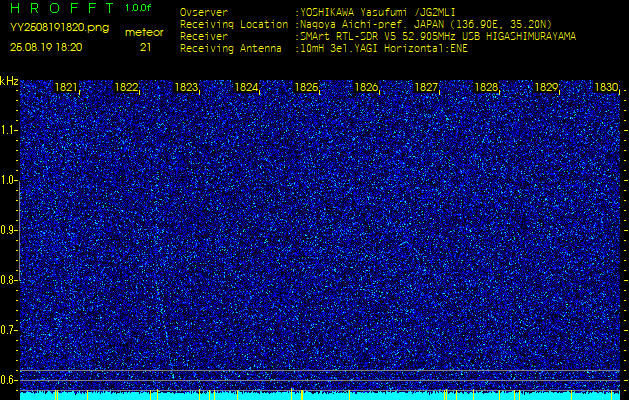Select the version label 1.0.0f
The width and height of the screenshot is (629, 400).
[x=138, y=8]
